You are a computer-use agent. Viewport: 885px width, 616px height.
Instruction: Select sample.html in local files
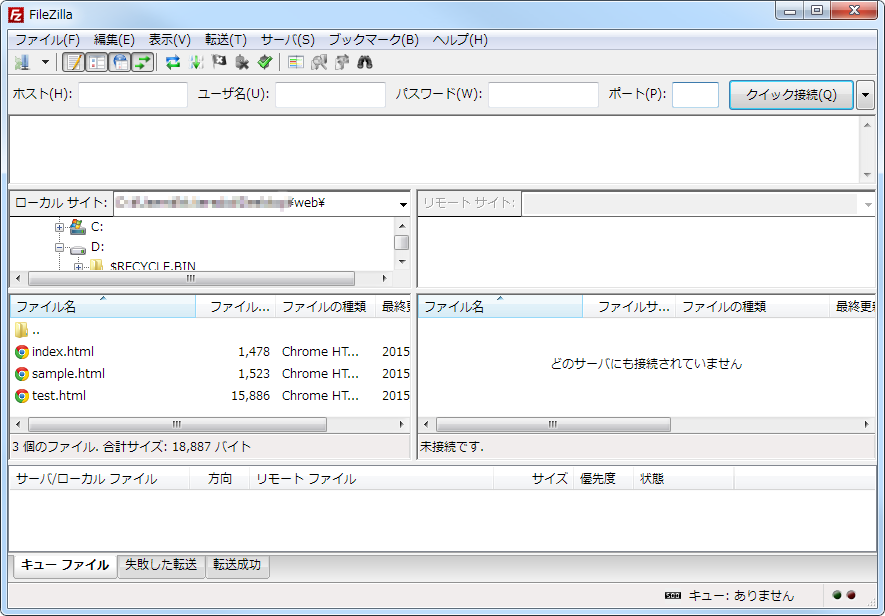coord(68,373)
